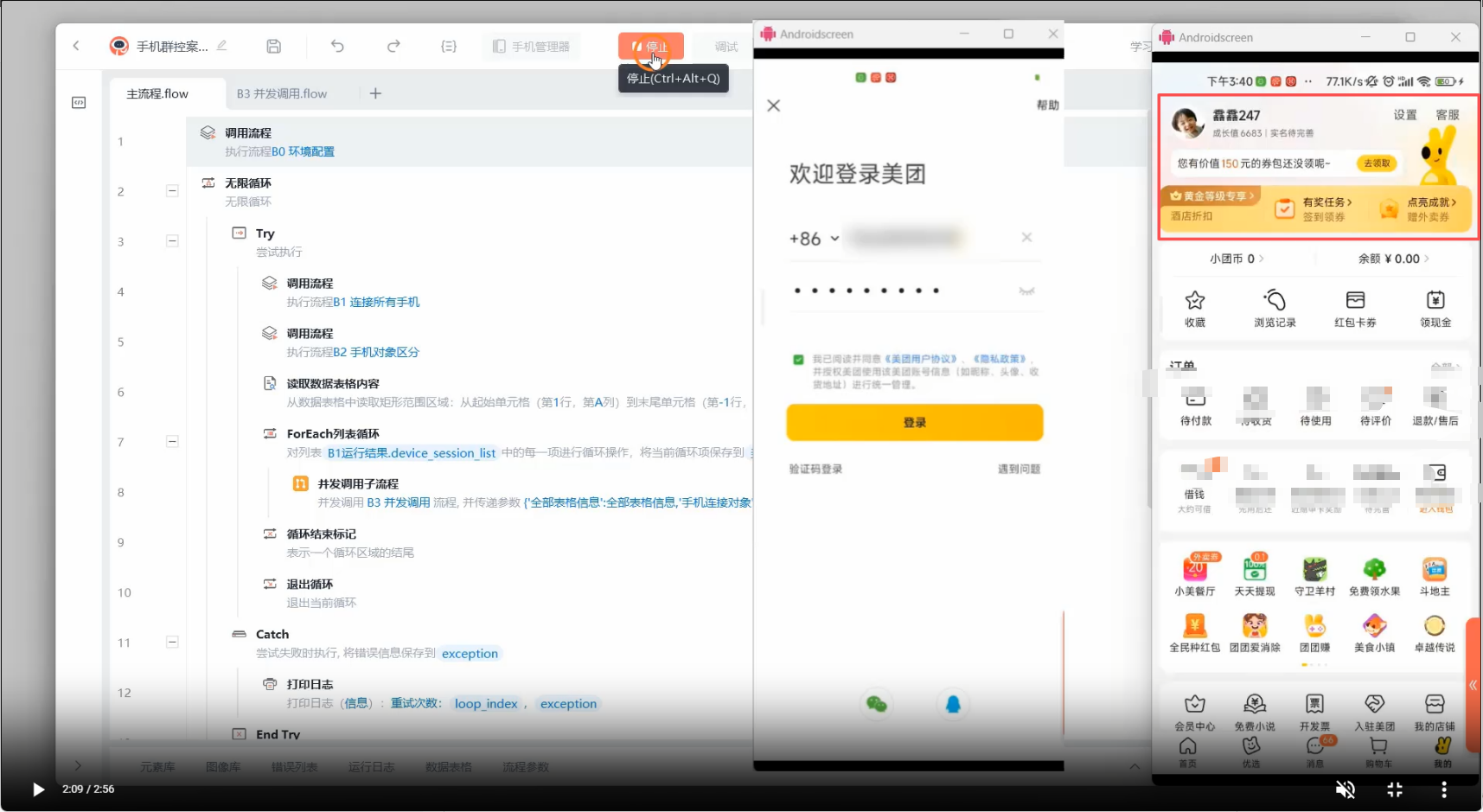This screenshot has width=1483, height=812.
Task: Open the B3 并发调用.flow tab
Action: (282, 93)
